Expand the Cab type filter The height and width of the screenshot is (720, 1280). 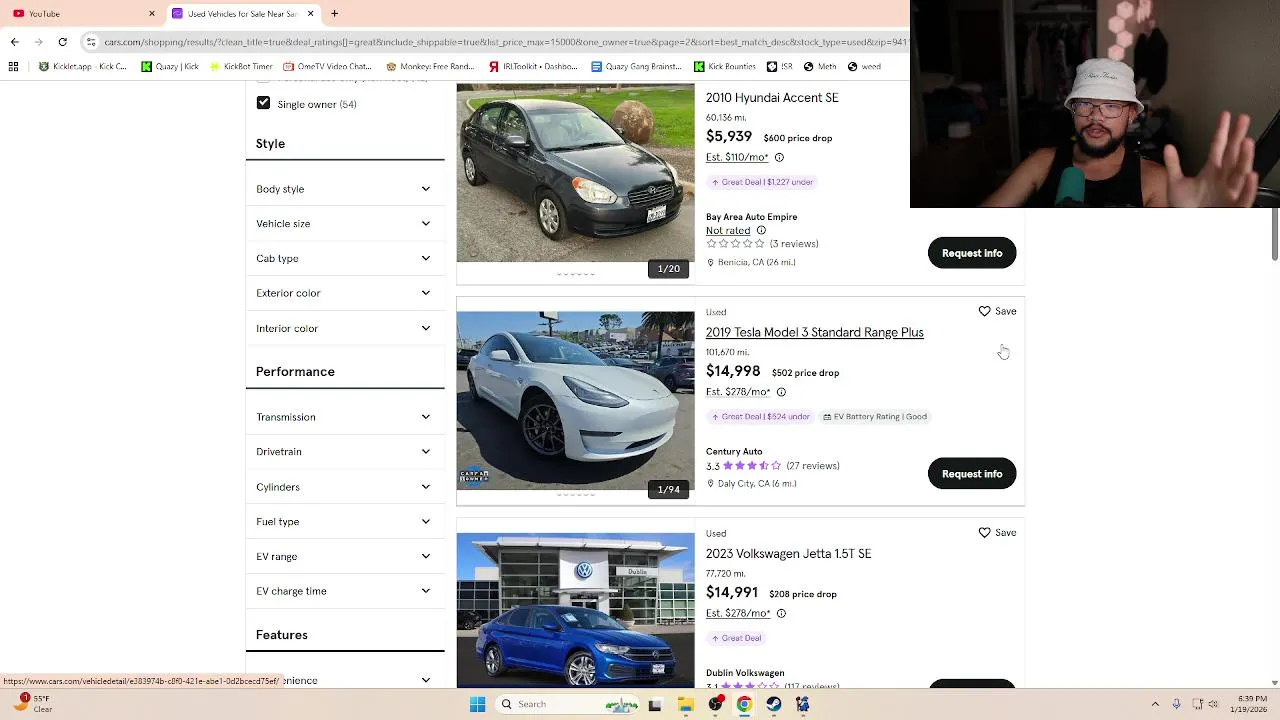coord(345,258)
